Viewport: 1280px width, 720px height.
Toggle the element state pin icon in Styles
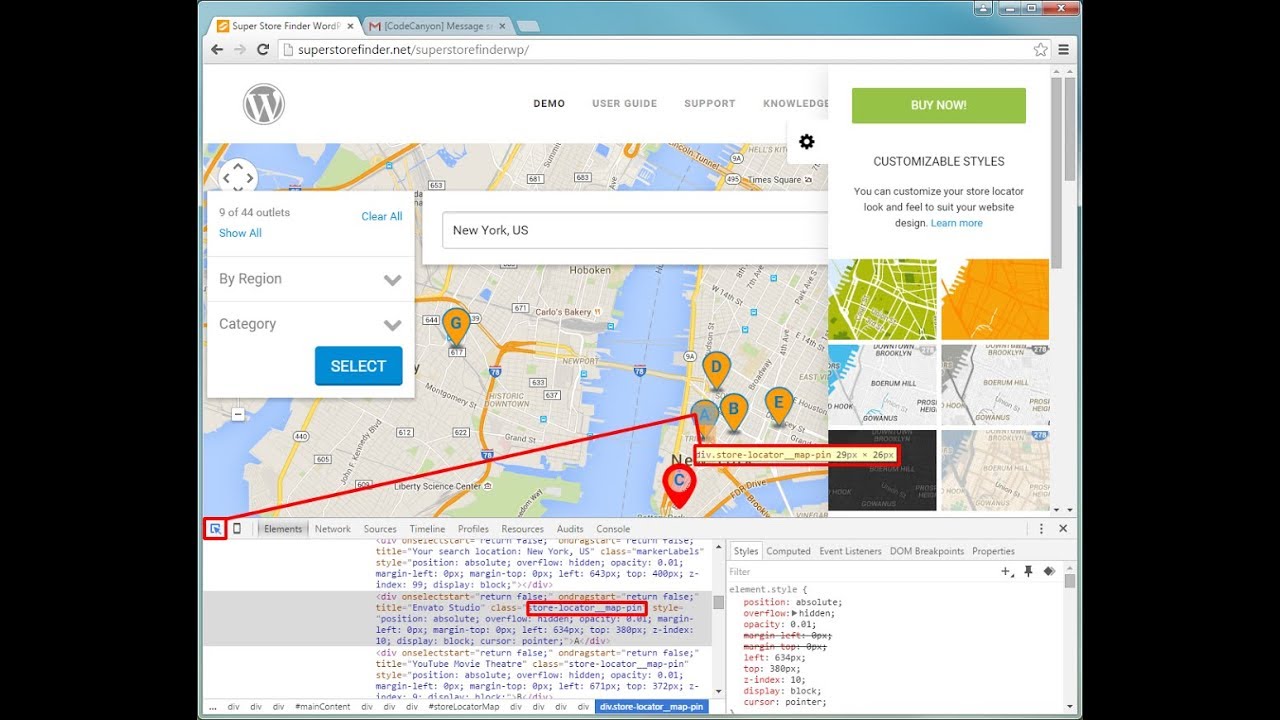(1028, 571)
